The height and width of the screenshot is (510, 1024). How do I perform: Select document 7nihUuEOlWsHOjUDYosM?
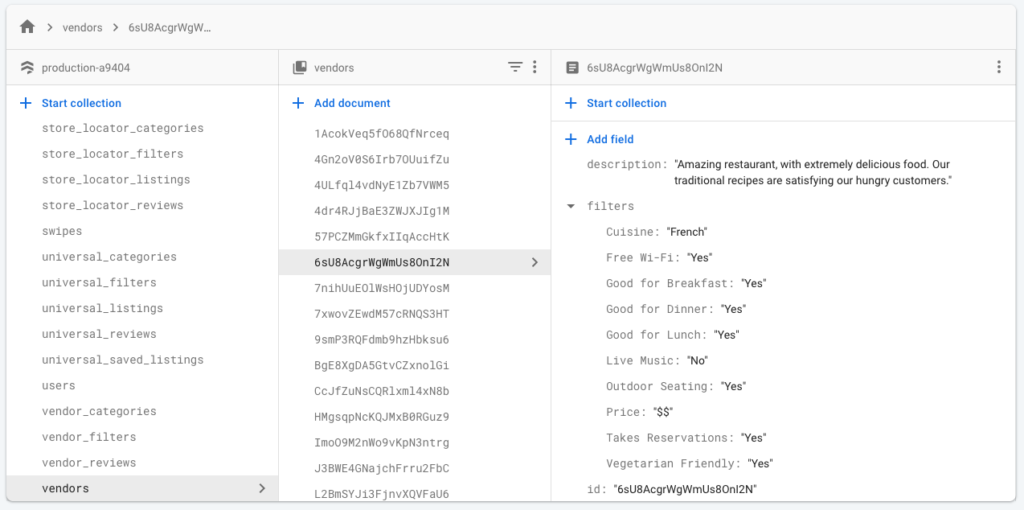[382, 289]
